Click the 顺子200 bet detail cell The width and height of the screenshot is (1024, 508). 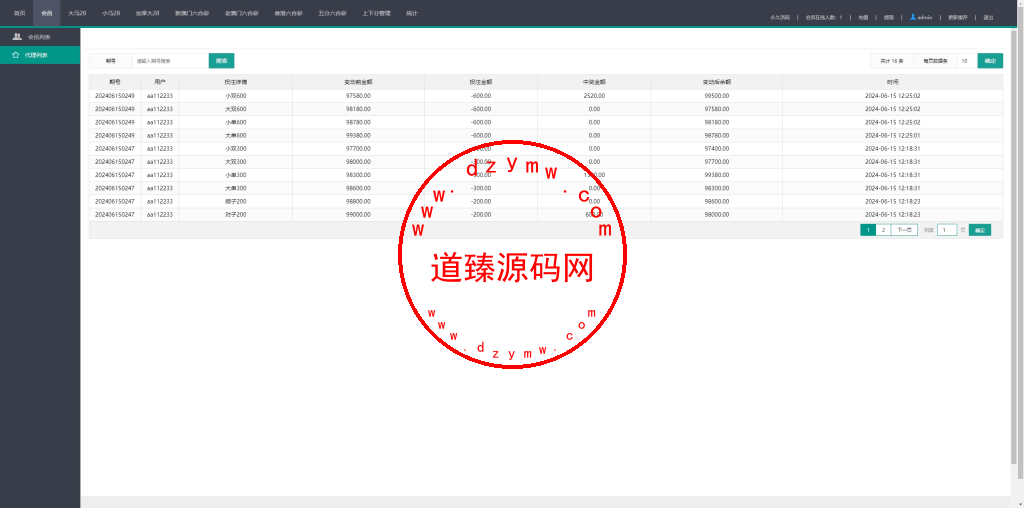coord(236,201)
